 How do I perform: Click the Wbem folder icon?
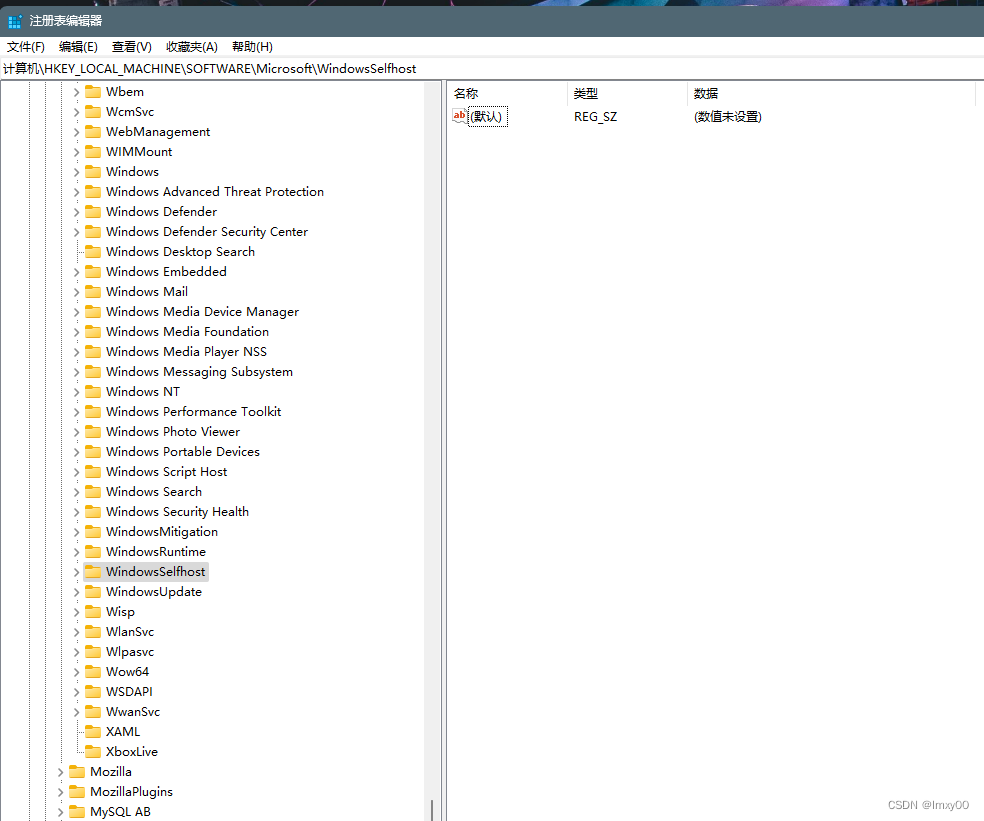click(x=93, y=92)
